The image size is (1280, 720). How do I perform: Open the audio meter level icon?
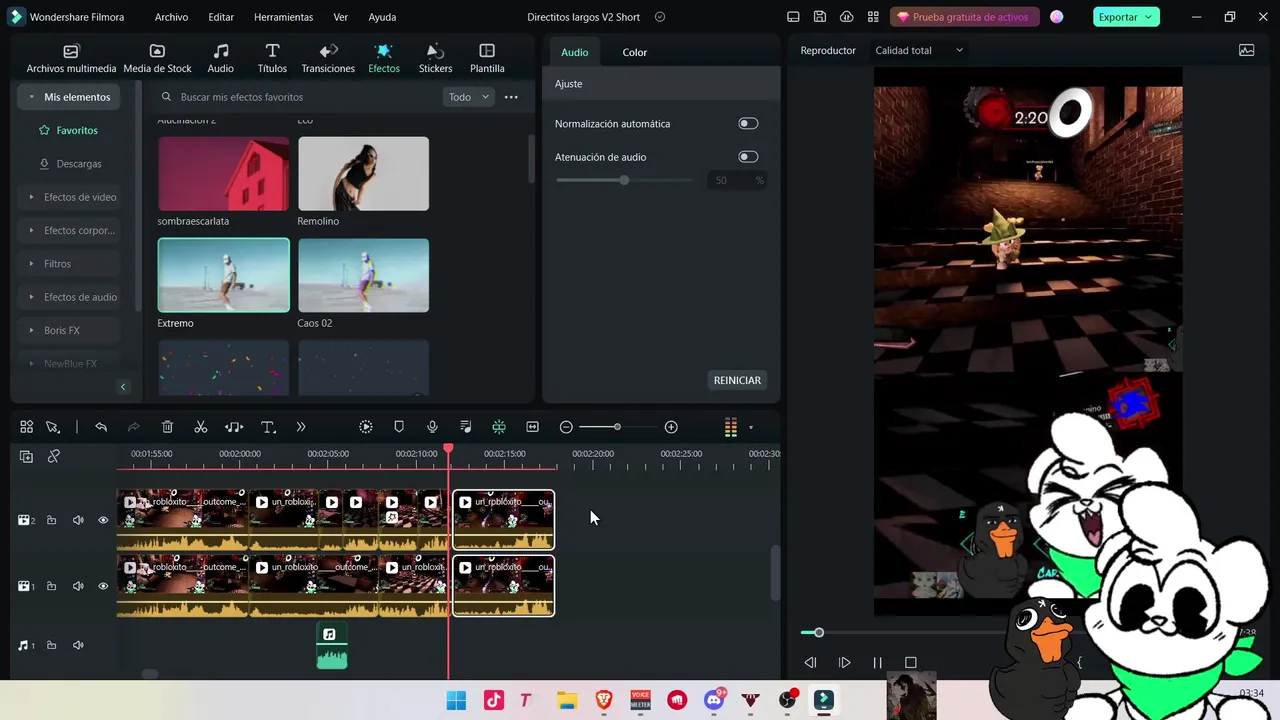[x=731, y=427]
